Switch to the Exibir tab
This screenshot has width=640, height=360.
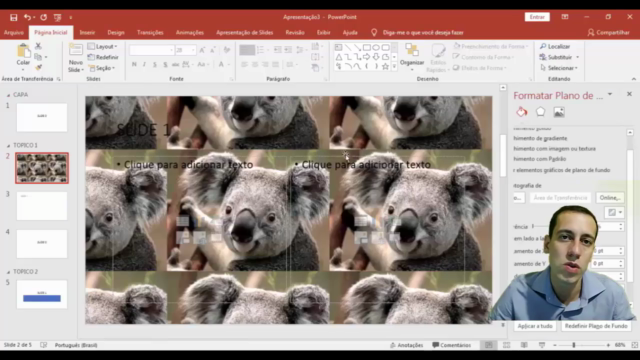(323, 33)
